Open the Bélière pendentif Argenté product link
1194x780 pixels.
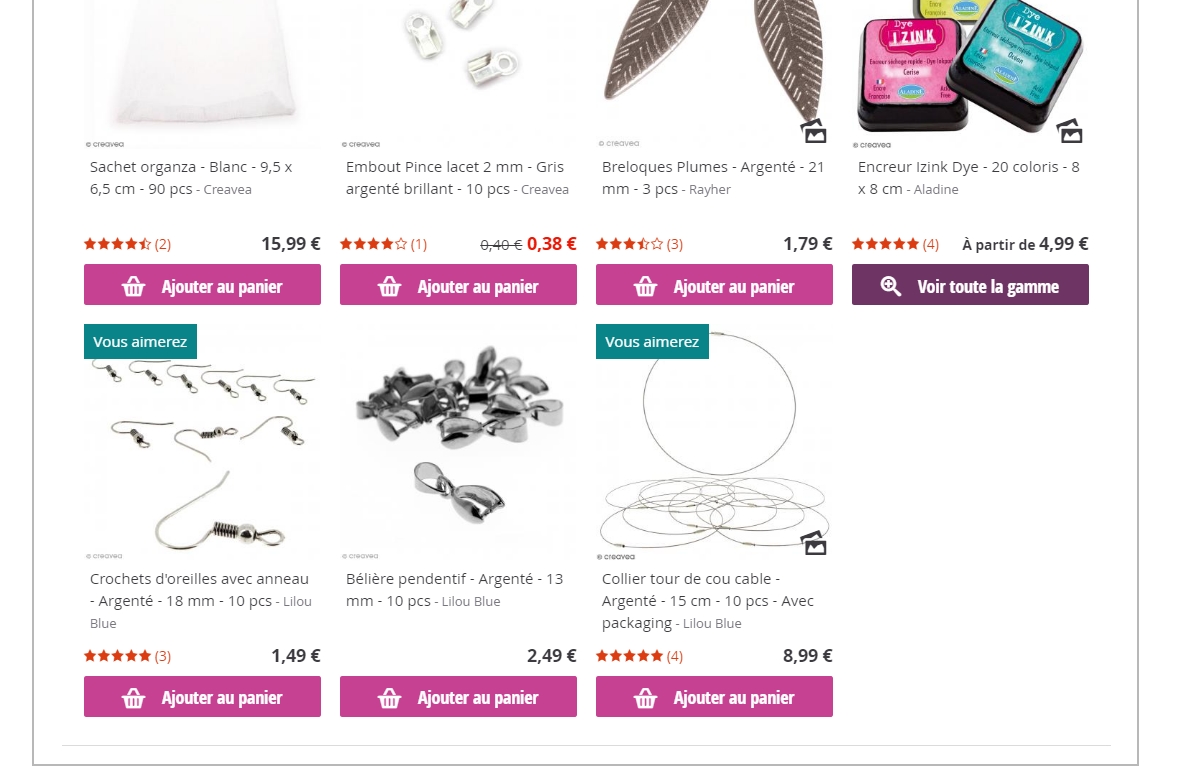pyautogui.click(x=455, y=590)
